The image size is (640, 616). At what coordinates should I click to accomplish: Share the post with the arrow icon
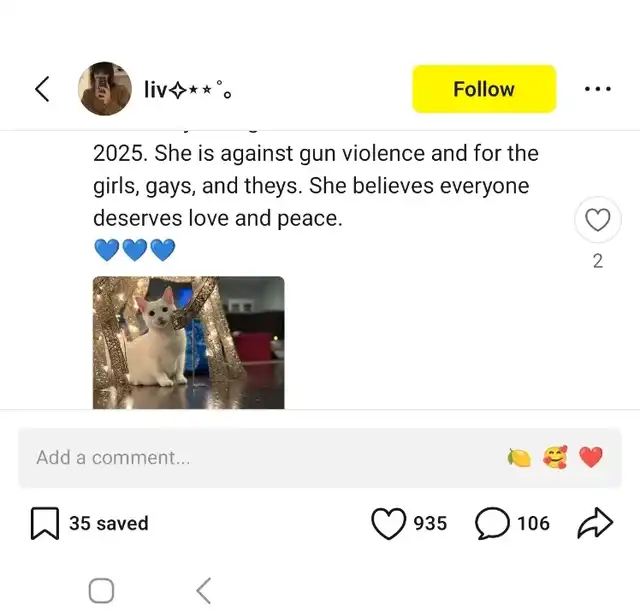(595, 523)
